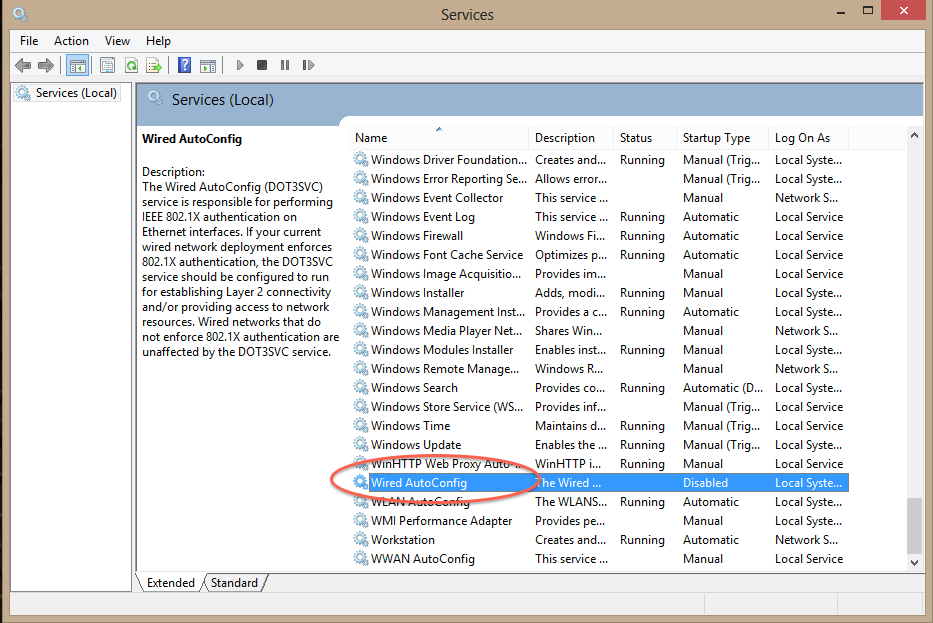Image resolution: width=933 pixels, height=623 pixels.
Task: Click the gear icon beside Wired AutoConfig
Action: (361, 482)
